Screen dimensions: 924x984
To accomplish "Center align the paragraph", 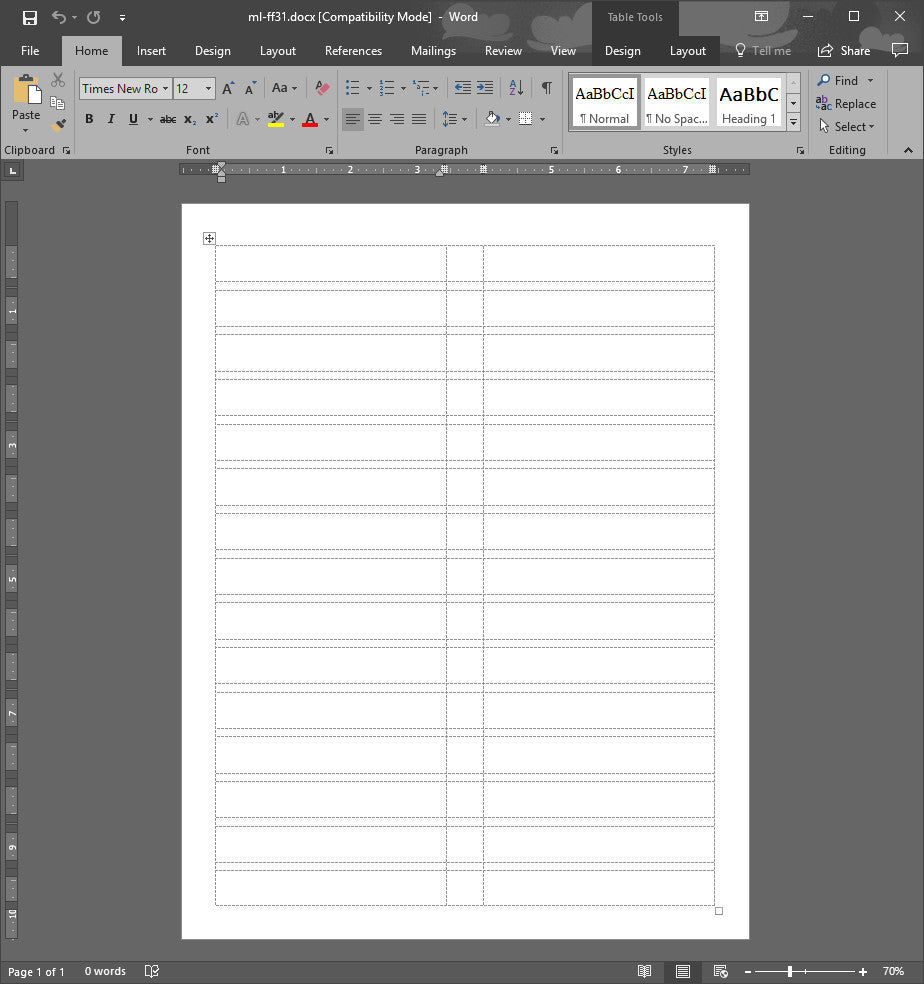I will (x=375, y=119).
